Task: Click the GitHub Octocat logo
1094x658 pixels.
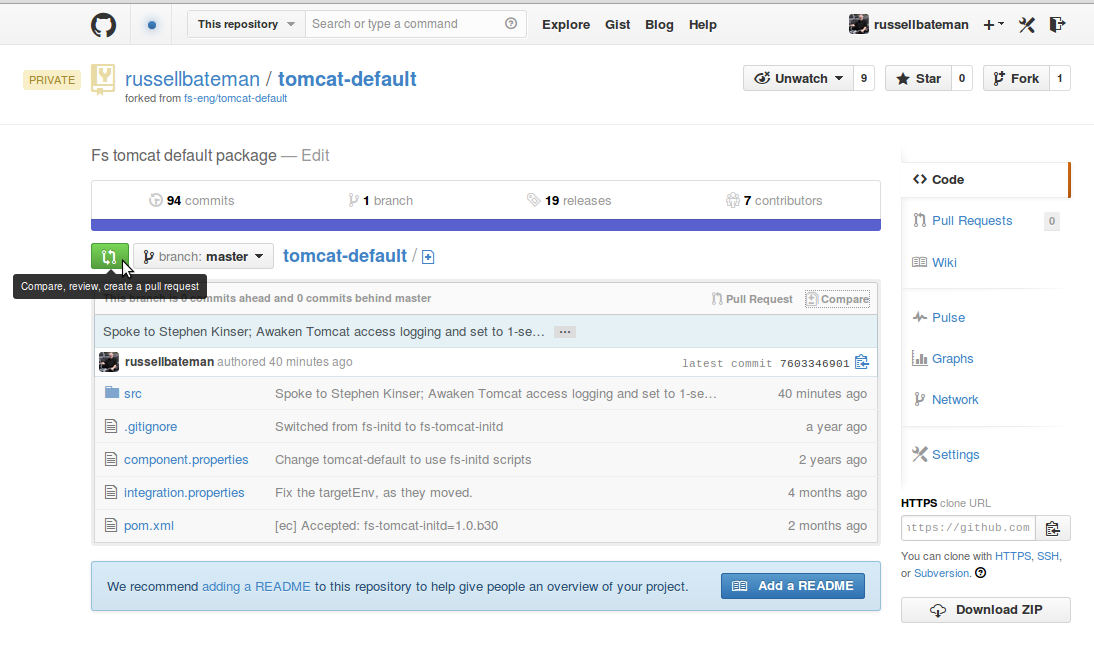Action: (103, 25)
